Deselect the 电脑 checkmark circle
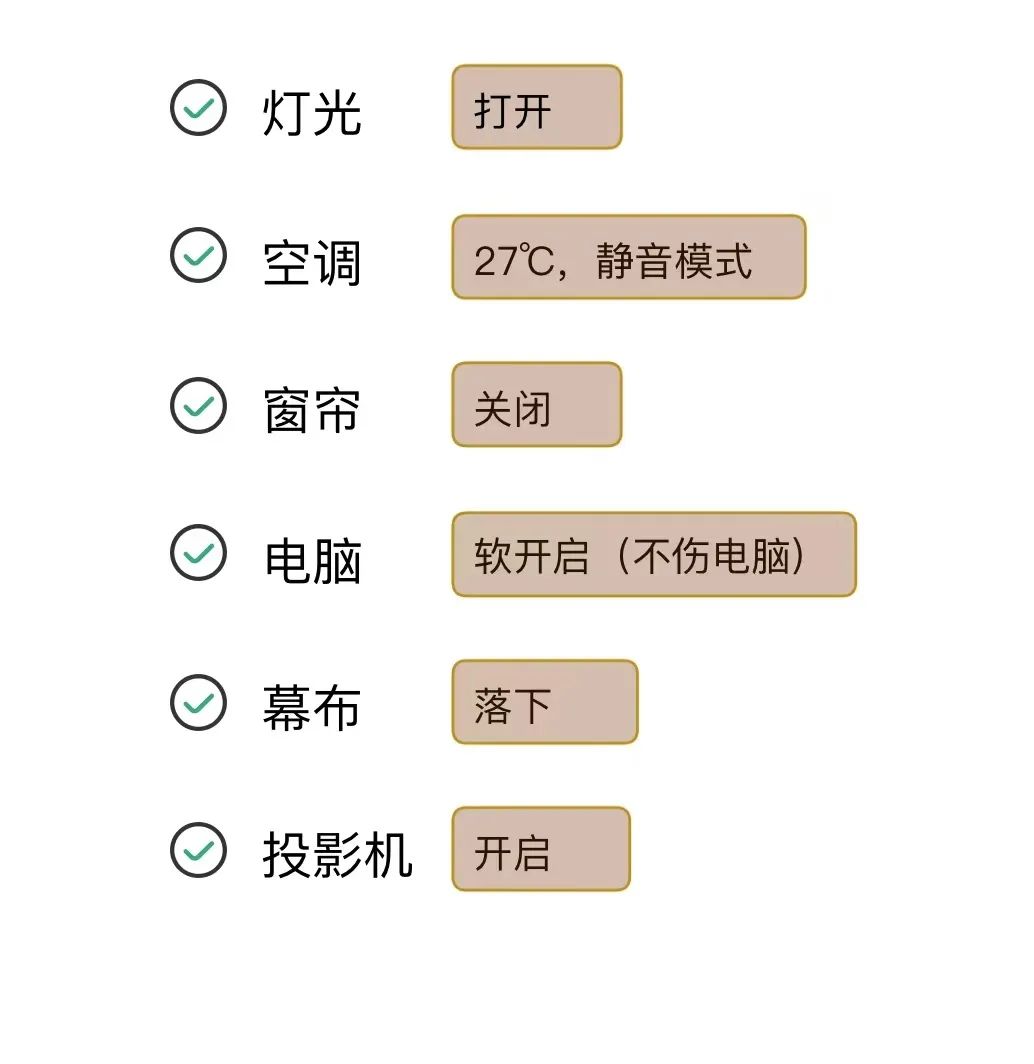The image size is (1034, 1064). [x=198, y=552]
